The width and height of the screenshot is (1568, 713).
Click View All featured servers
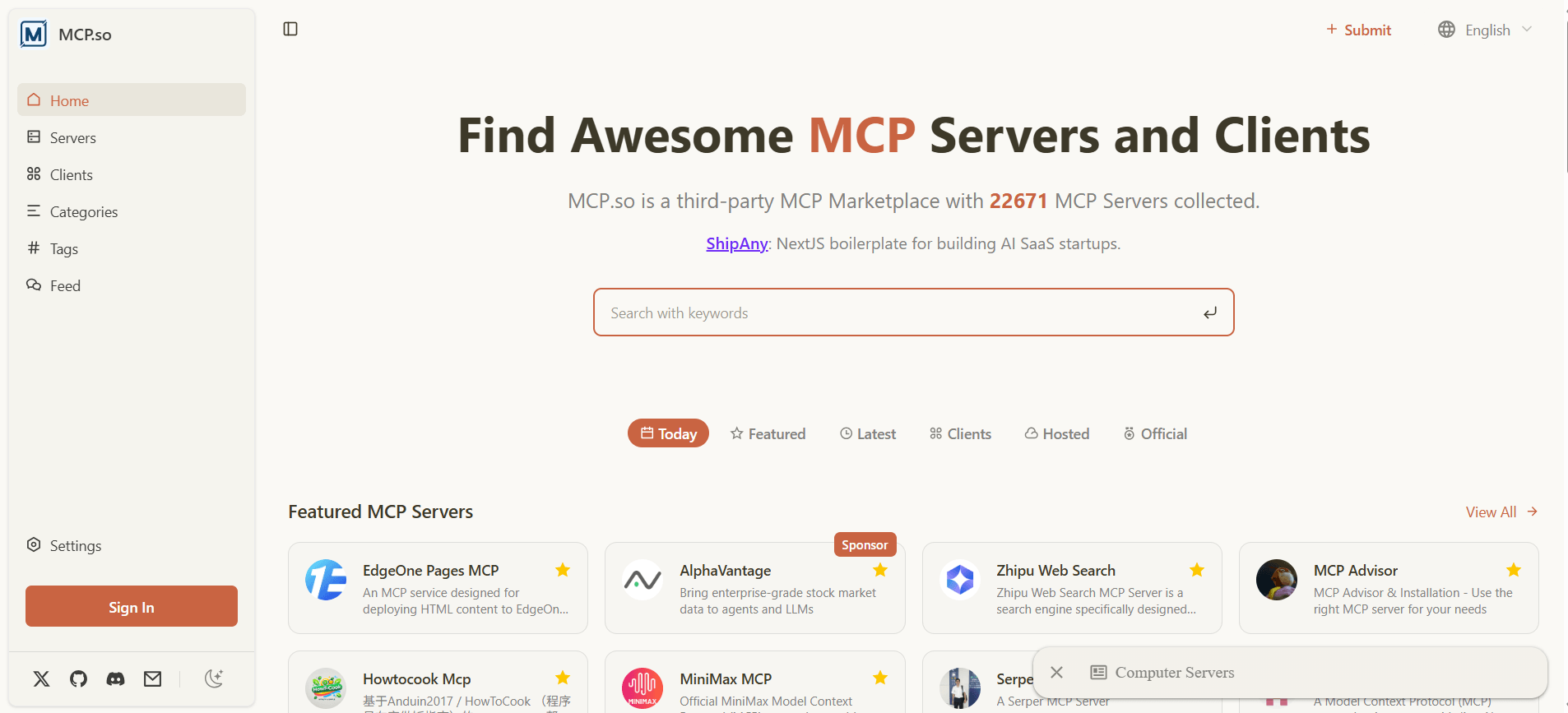click(x=1502, y=512)
